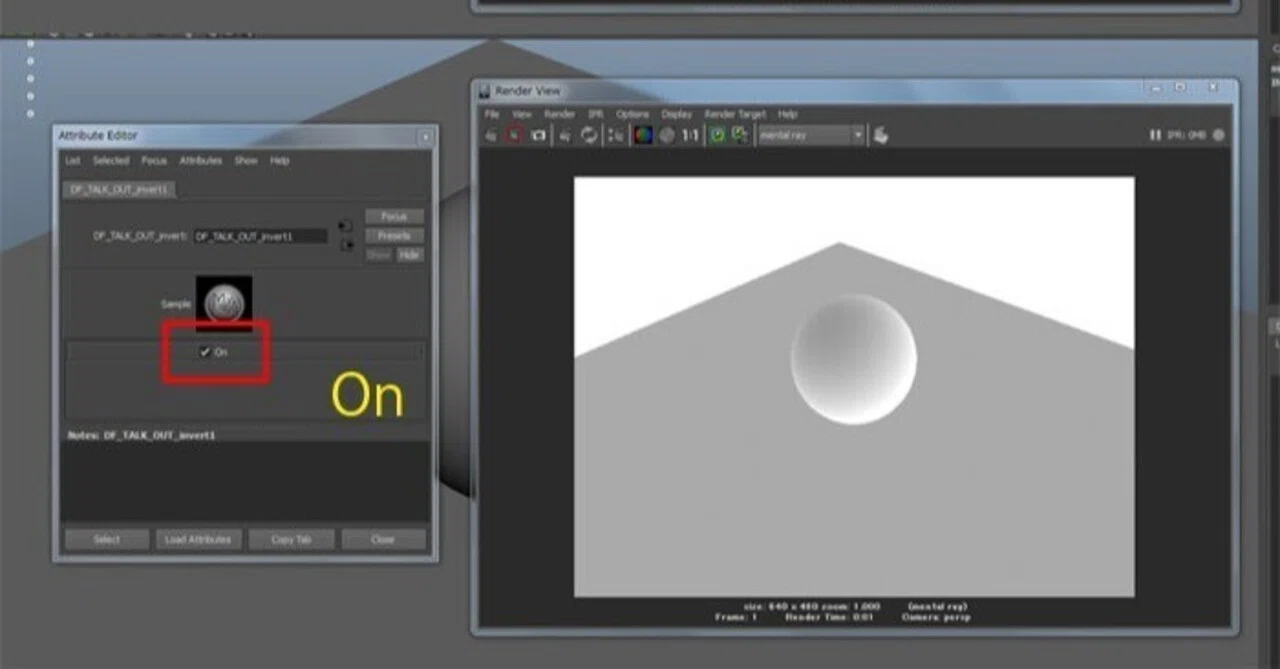
Task: Click the Camera: persp text
Action: click(x=938, y=618)
